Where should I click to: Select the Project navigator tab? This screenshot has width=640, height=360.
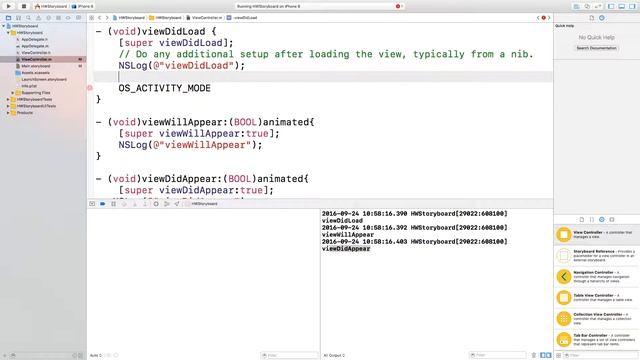(8, 18)
